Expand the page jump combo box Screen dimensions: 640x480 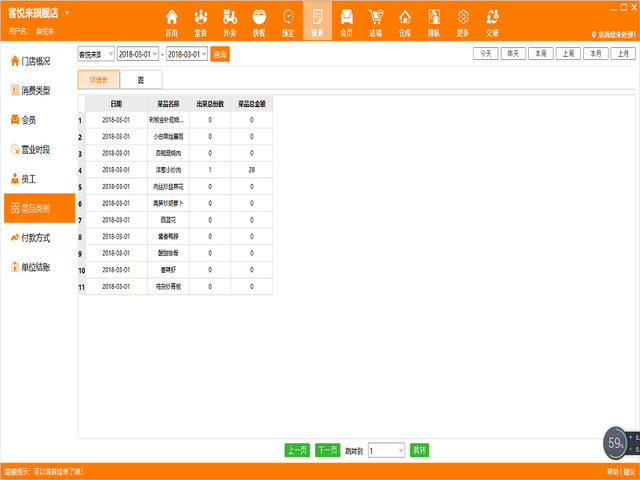[x=401, y=451]
